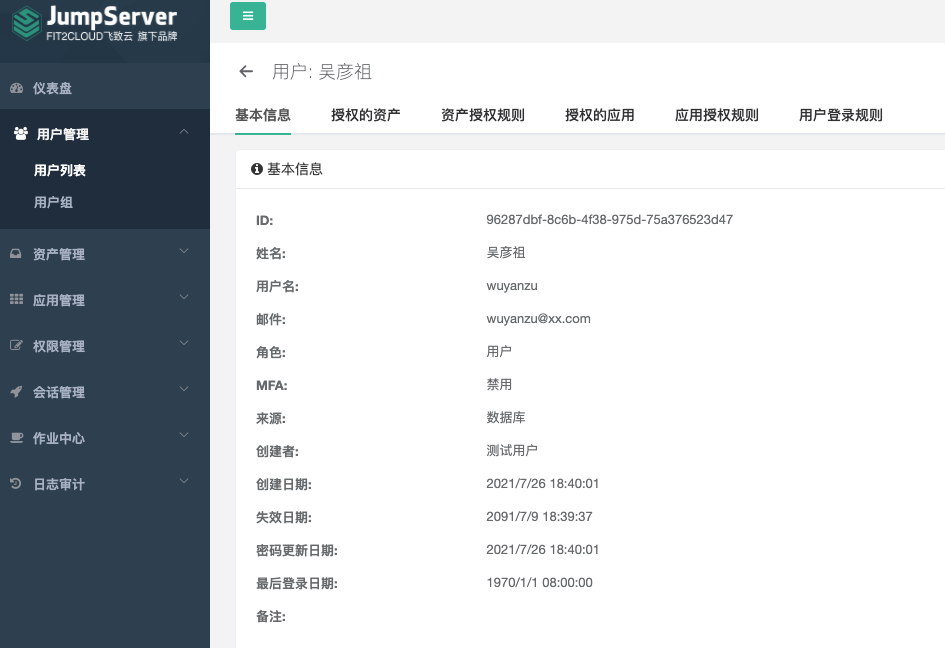Expand the 应用管理 menu chevron
This screenshot has height=648, width=945.
click(184, 297)
